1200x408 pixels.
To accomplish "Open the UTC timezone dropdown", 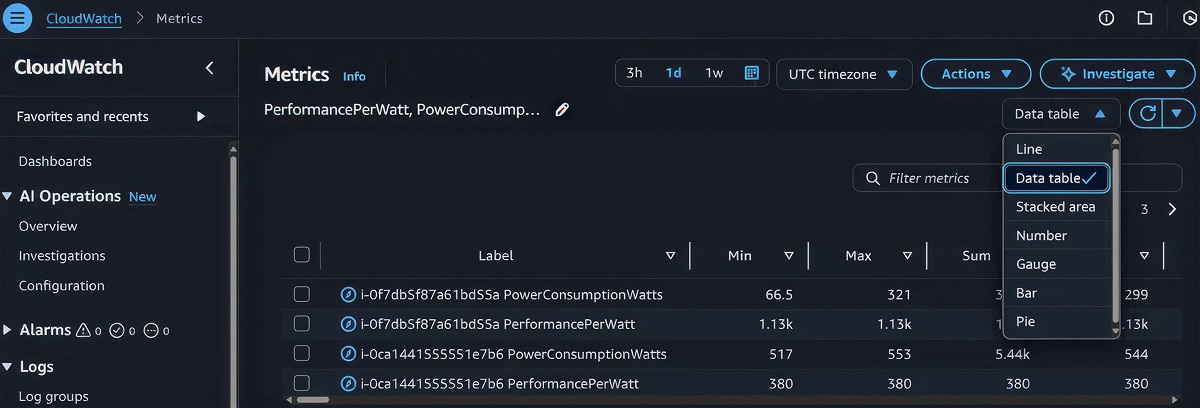I will 844,74.
